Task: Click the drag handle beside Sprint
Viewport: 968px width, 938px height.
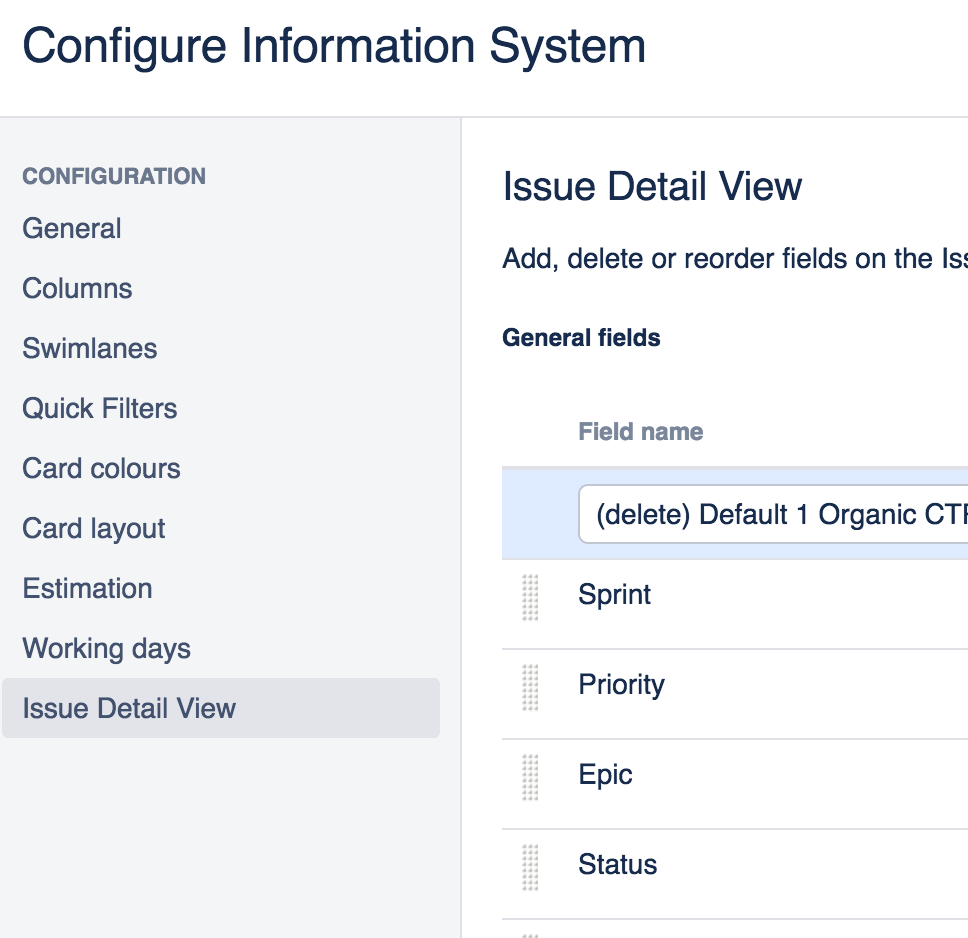Action: (530, 597)
